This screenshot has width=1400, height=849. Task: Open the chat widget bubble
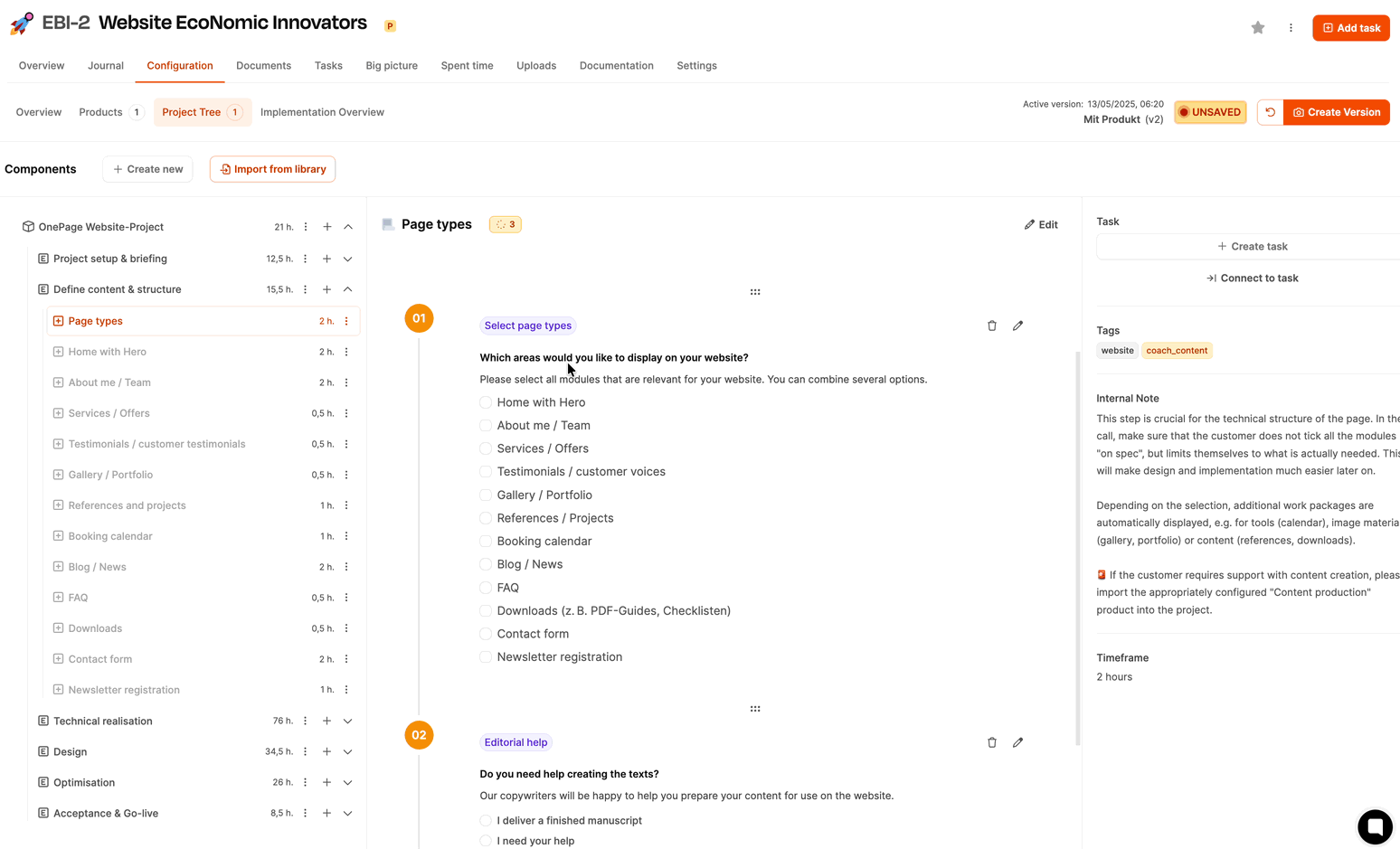pyautogui.click(x=1374, y=825)
